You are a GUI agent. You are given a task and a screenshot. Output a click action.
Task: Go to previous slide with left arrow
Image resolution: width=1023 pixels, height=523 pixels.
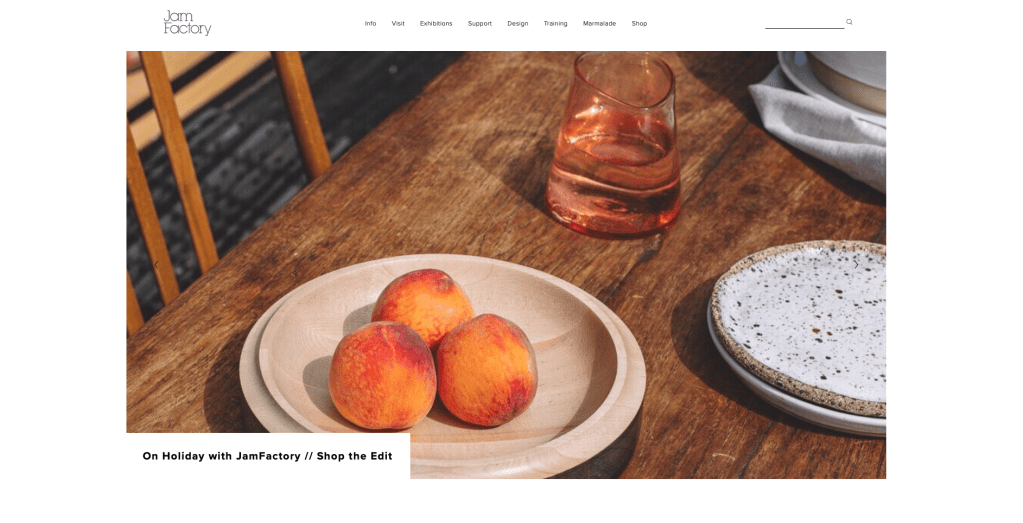156,265
